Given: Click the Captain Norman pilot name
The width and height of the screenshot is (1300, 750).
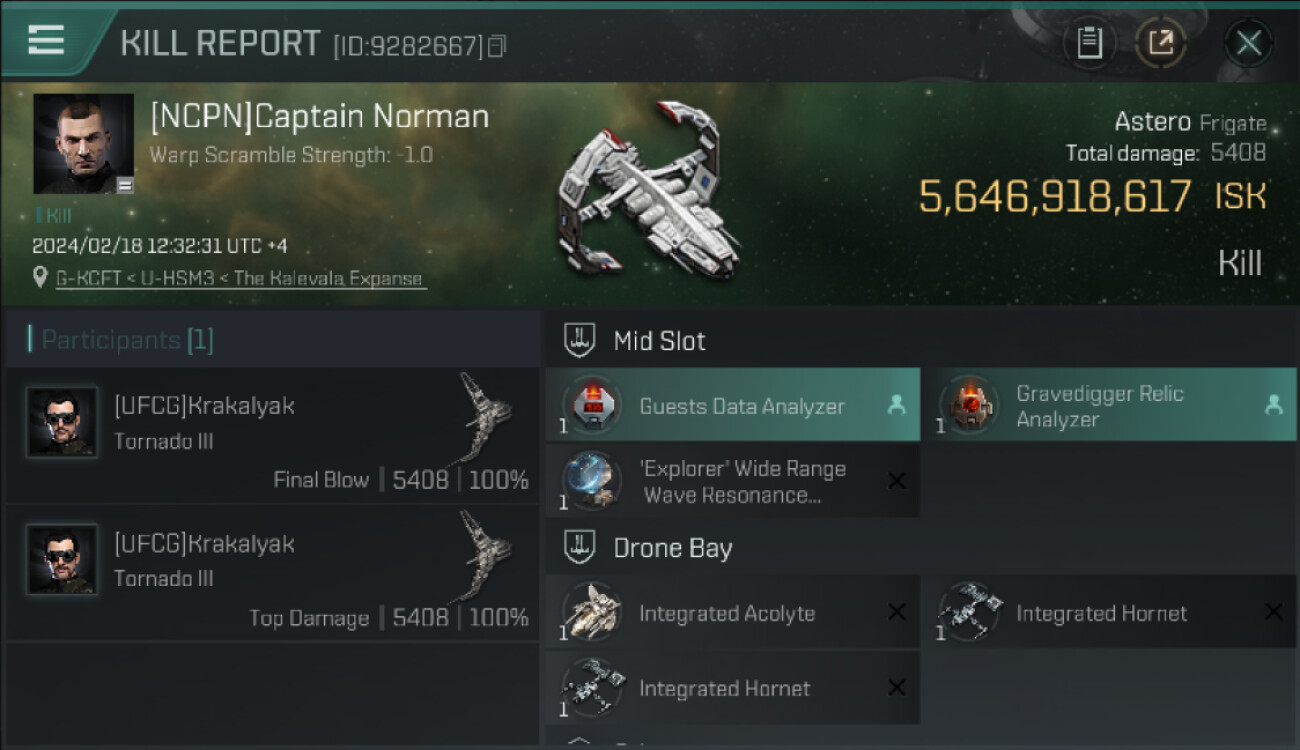Looking at the screenshot, I should [320, 117].
